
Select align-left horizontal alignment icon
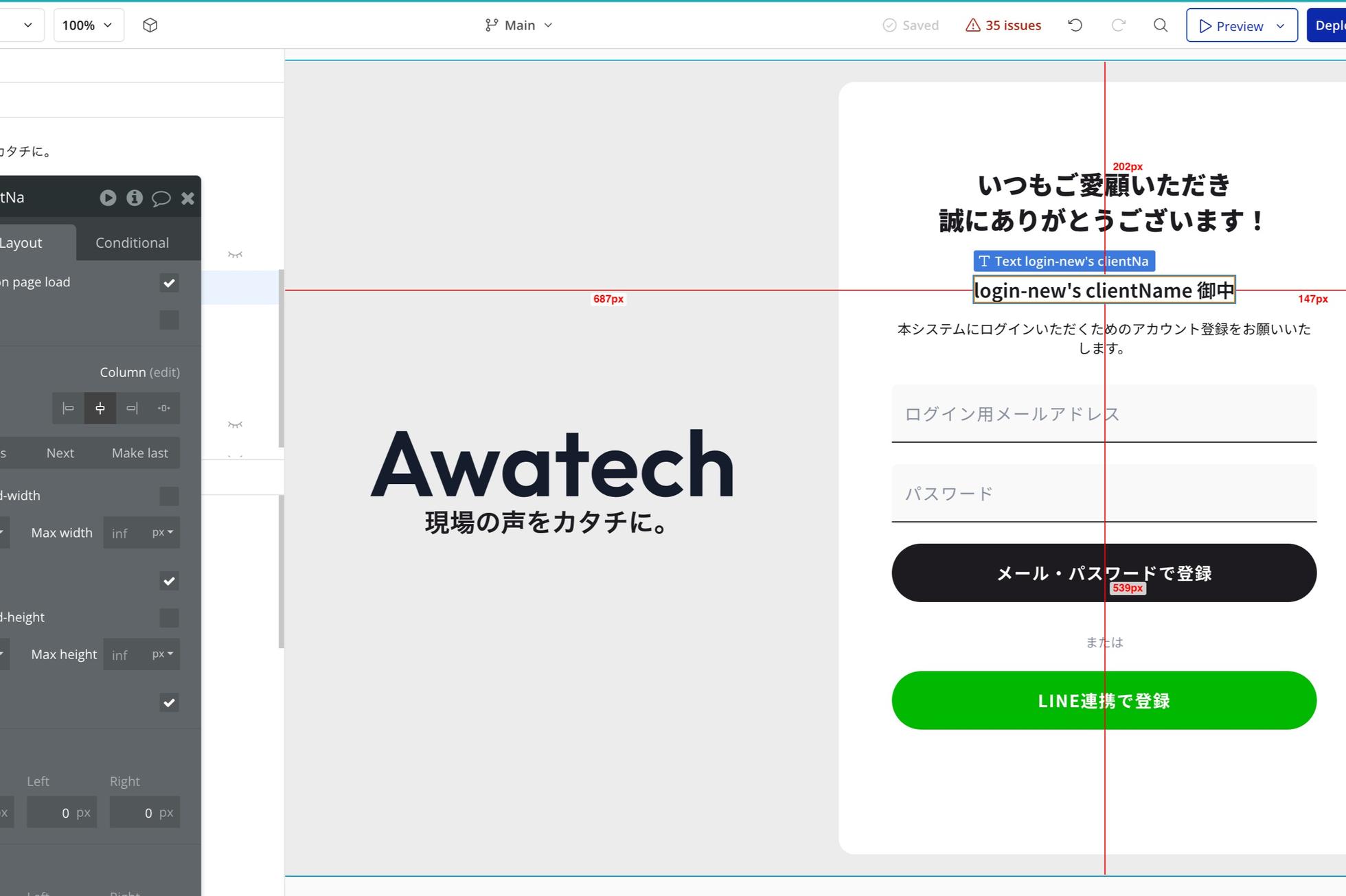click(68, 408)
